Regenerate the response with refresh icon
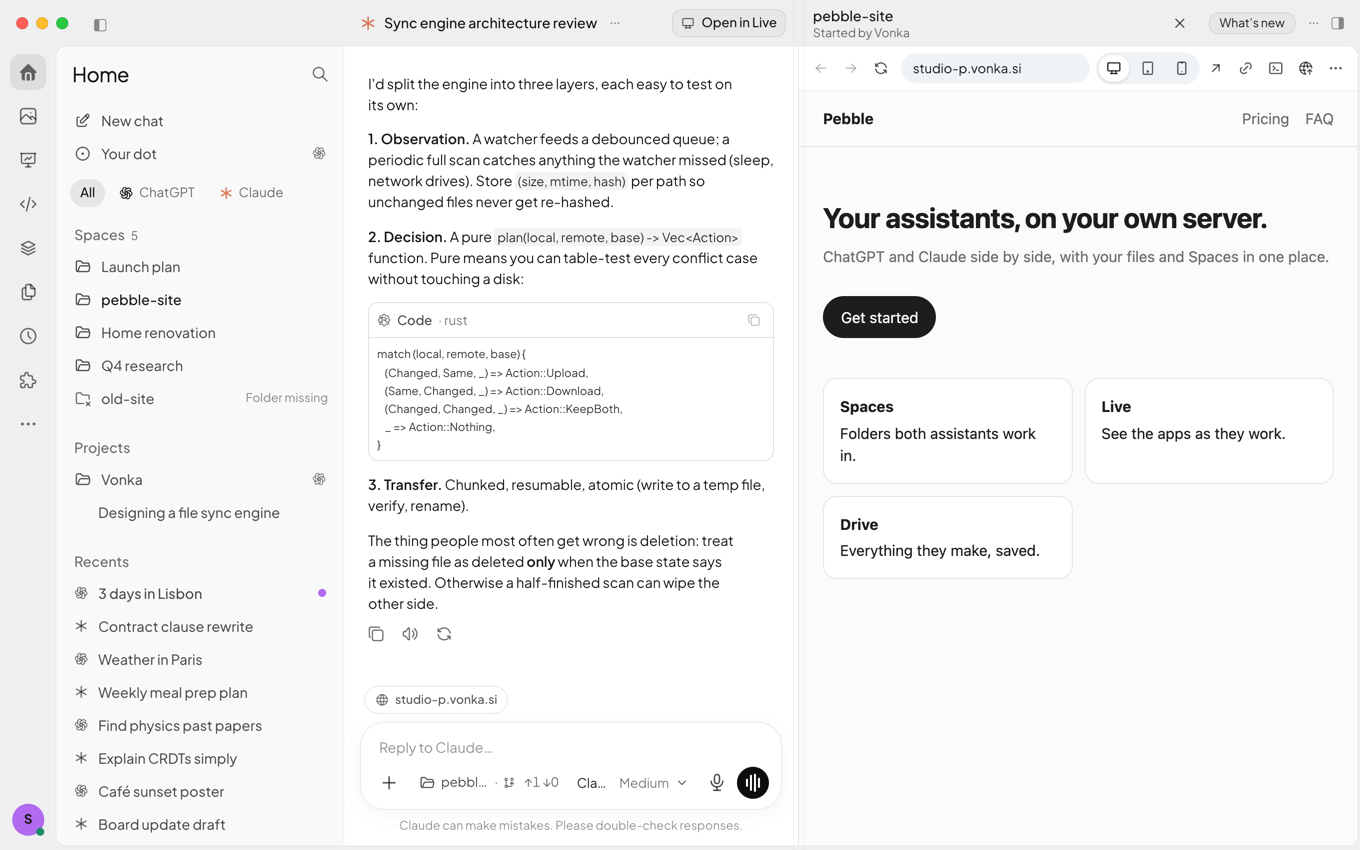 tap(444, 634)
